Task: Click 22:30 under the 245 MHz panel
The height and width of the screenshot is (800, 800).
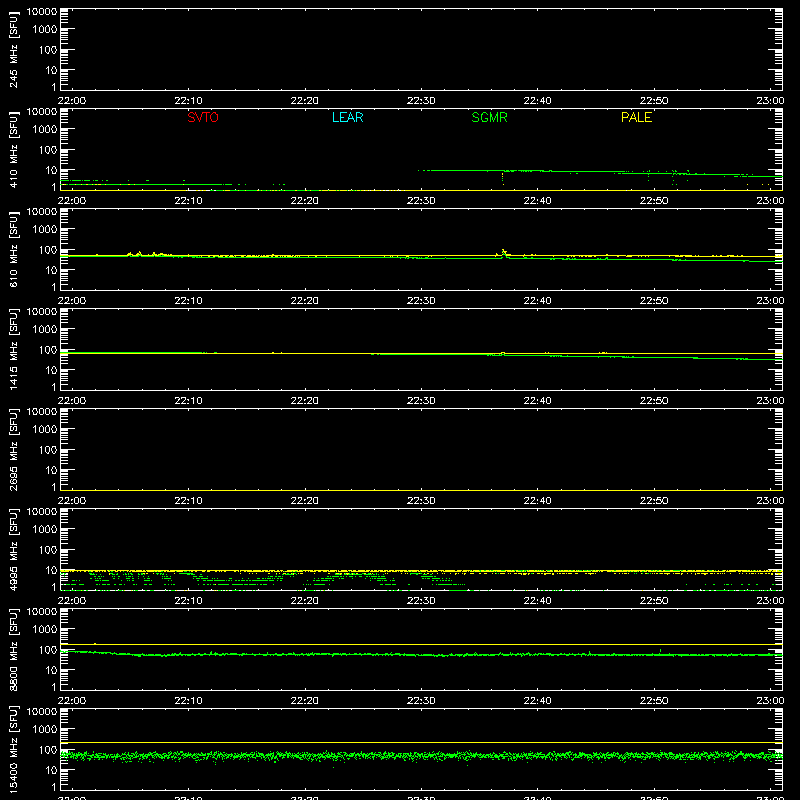Action: (421, 101)
